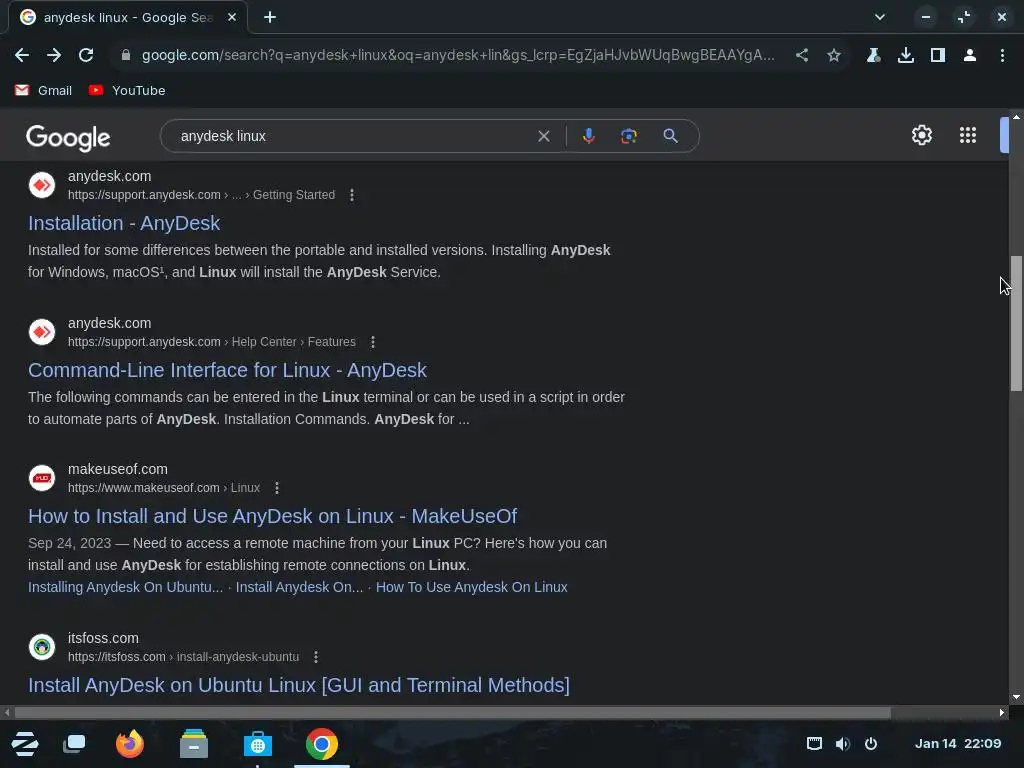Click the itsfoss.com site name

click(x=103, y=638)
